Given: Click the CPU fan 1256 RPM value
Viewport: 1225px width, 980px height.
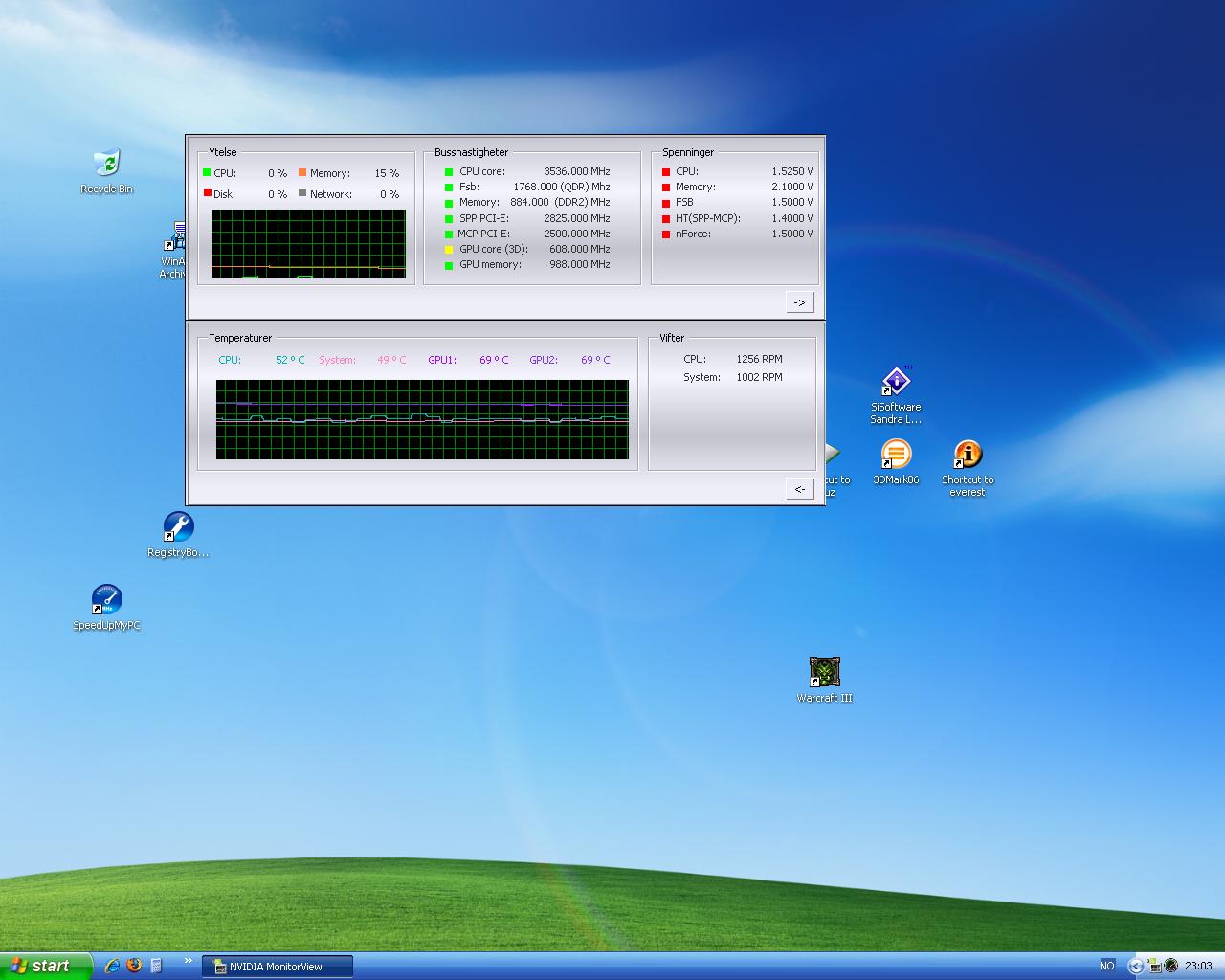Looking at the screenshot, I should [759, 359].
